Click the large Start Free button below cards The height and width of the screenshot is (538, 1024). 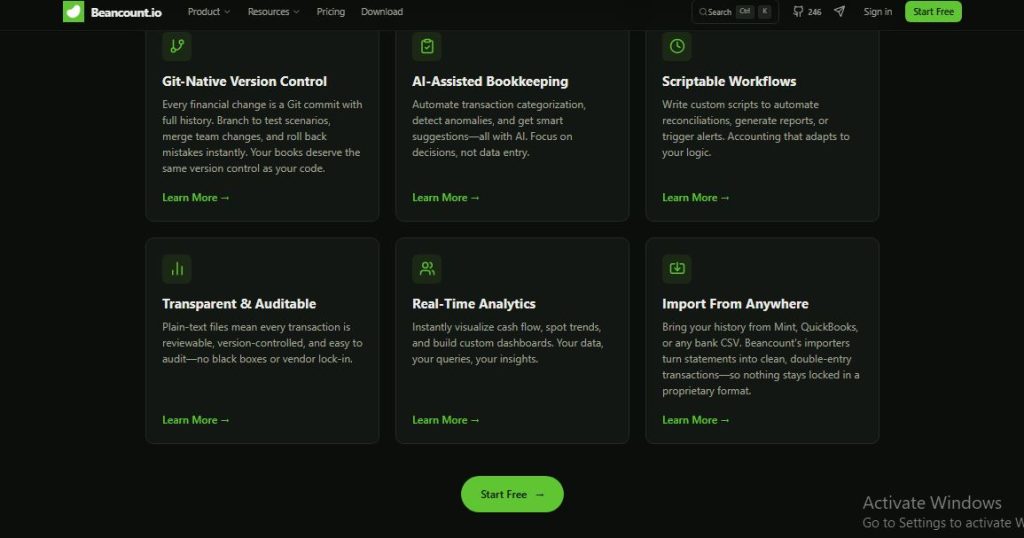pyautogui.click(x=512, y=494)
